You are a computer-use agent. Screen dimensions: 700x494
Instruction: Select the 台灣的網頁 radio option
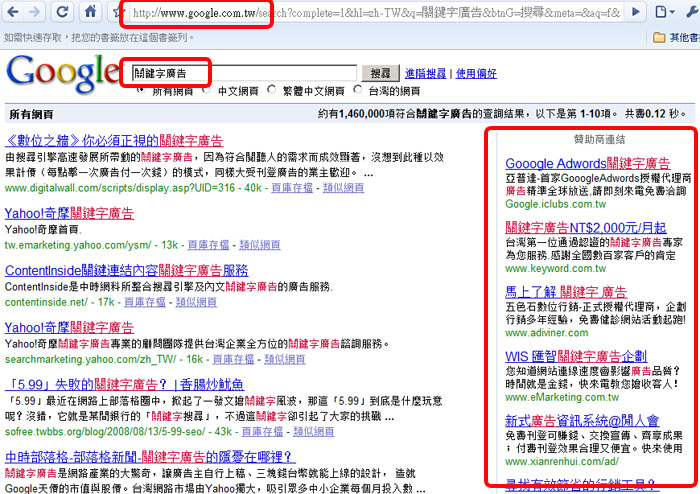357,89
